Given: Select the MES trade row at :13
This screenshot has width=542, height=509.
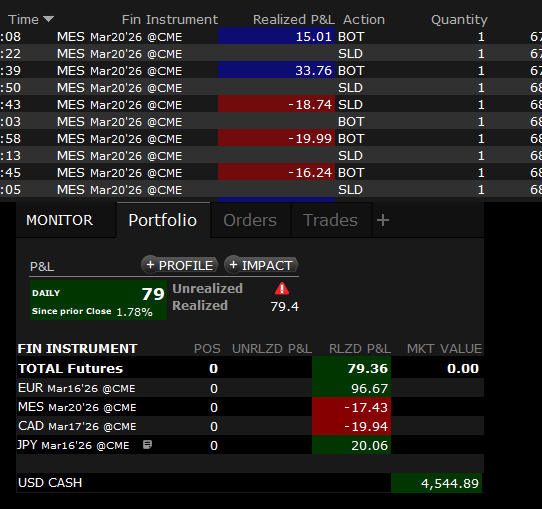Looking at the screenshot, I should coord(271,155).
